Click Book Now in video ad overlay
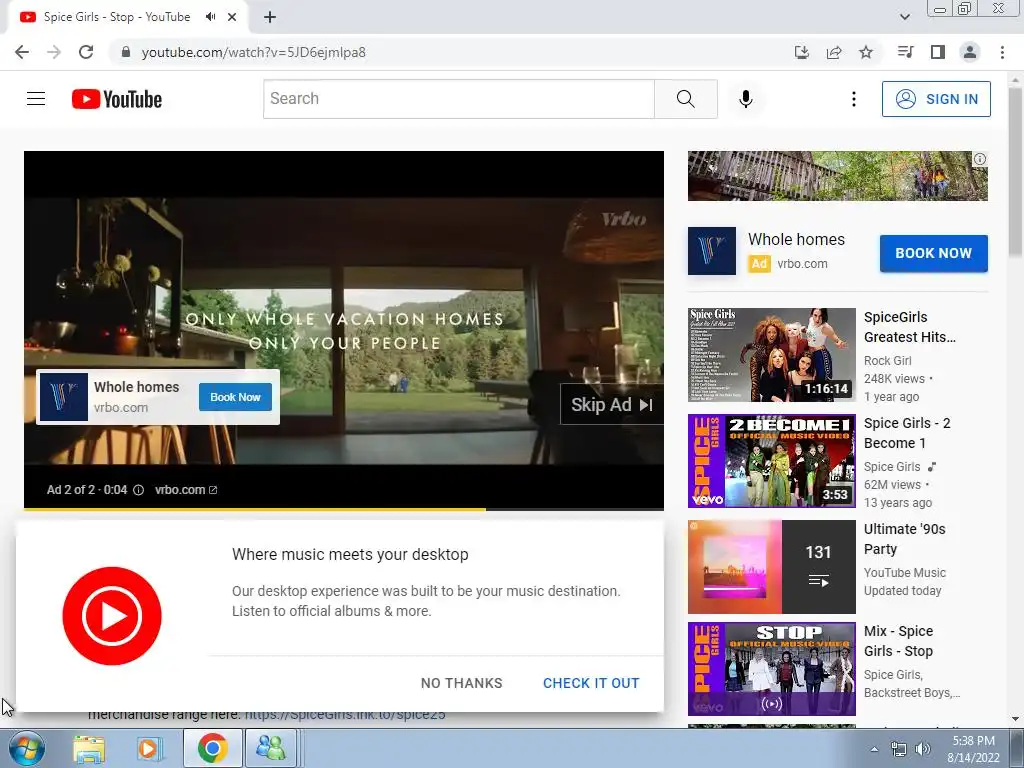This screenshot has height=768, width=1024. (235, 397)
